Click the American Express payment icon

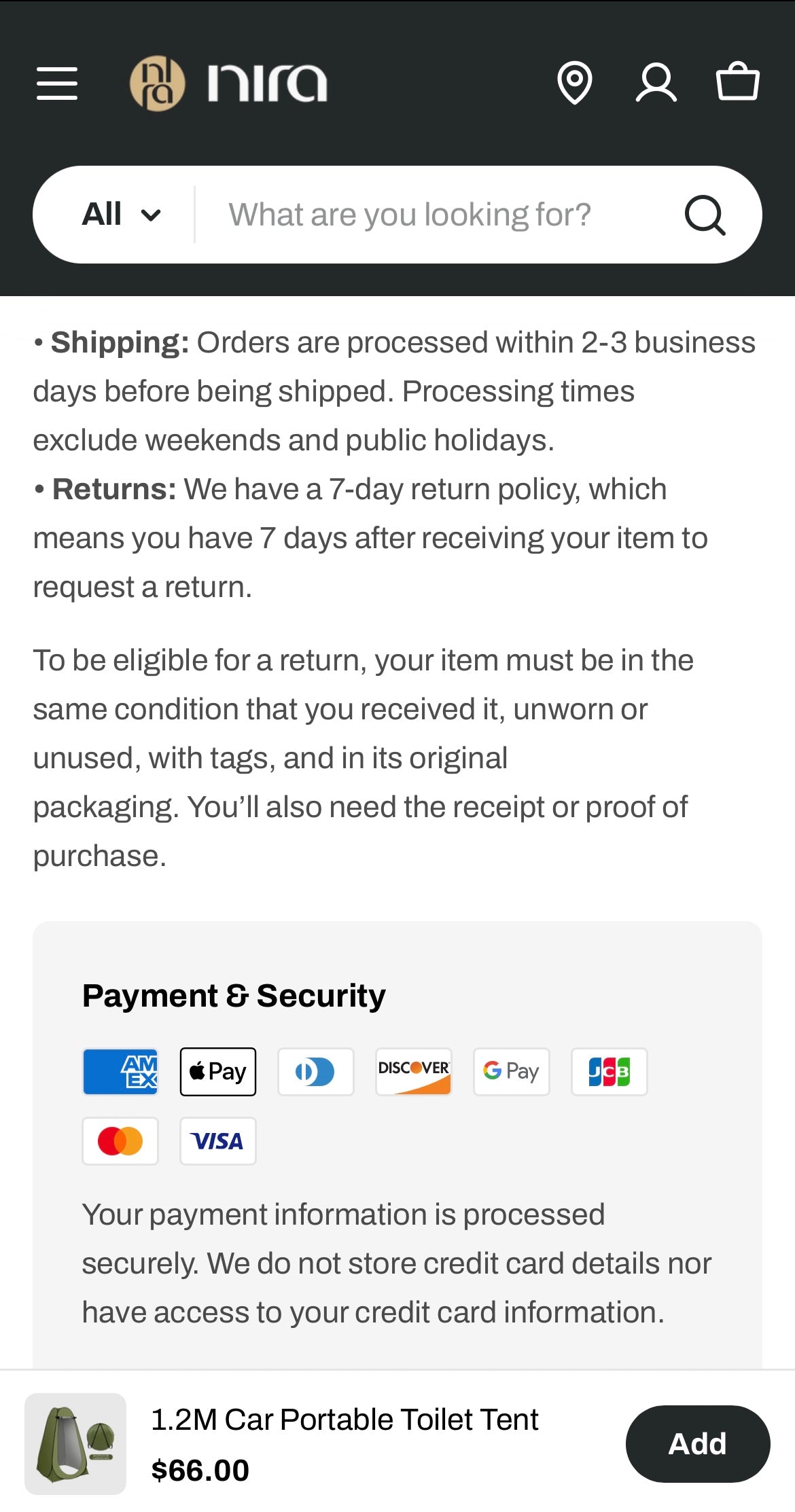(x=120, y=1071)
